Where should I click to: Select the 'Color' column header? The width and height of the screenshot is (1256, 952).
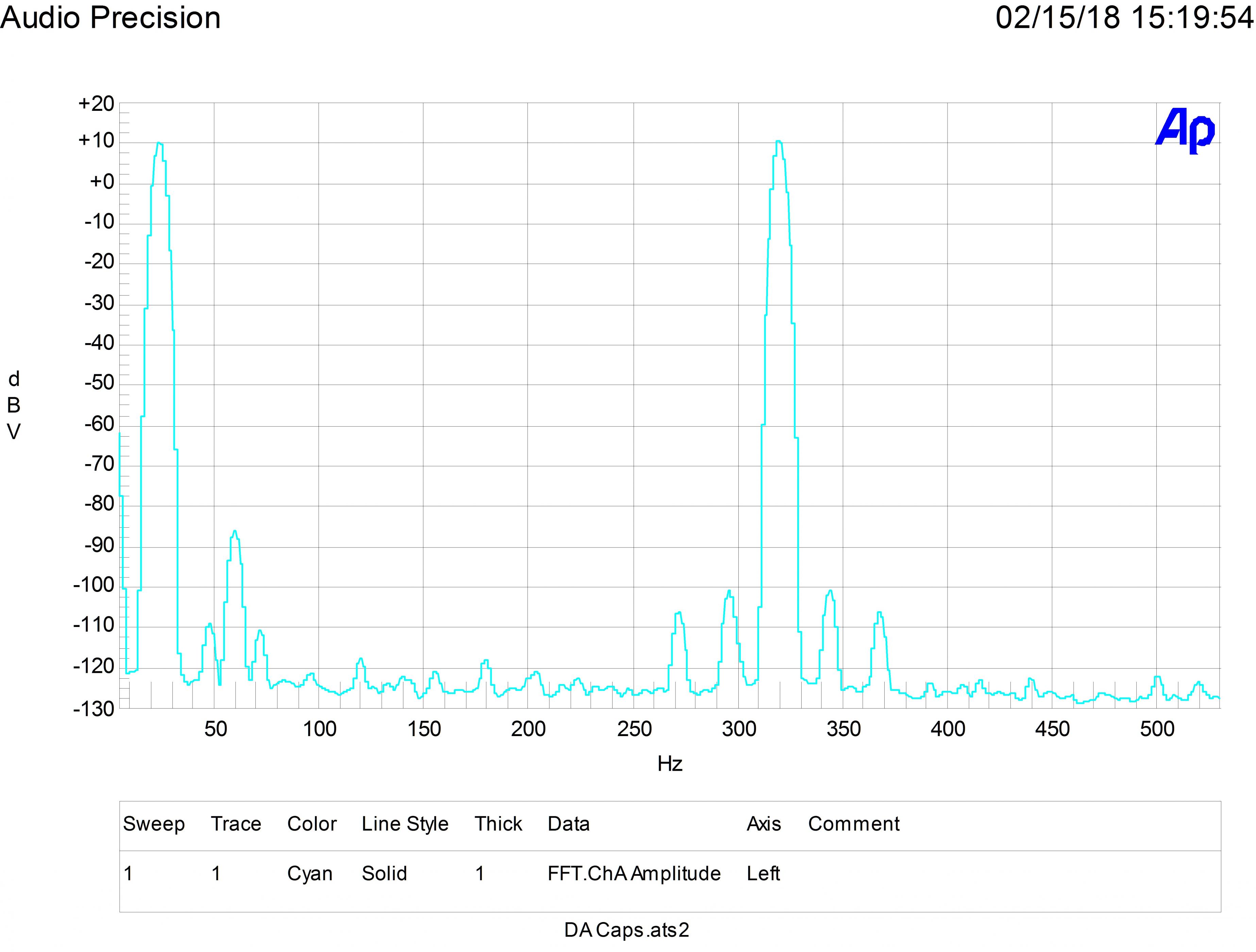[x=312, y=824]
